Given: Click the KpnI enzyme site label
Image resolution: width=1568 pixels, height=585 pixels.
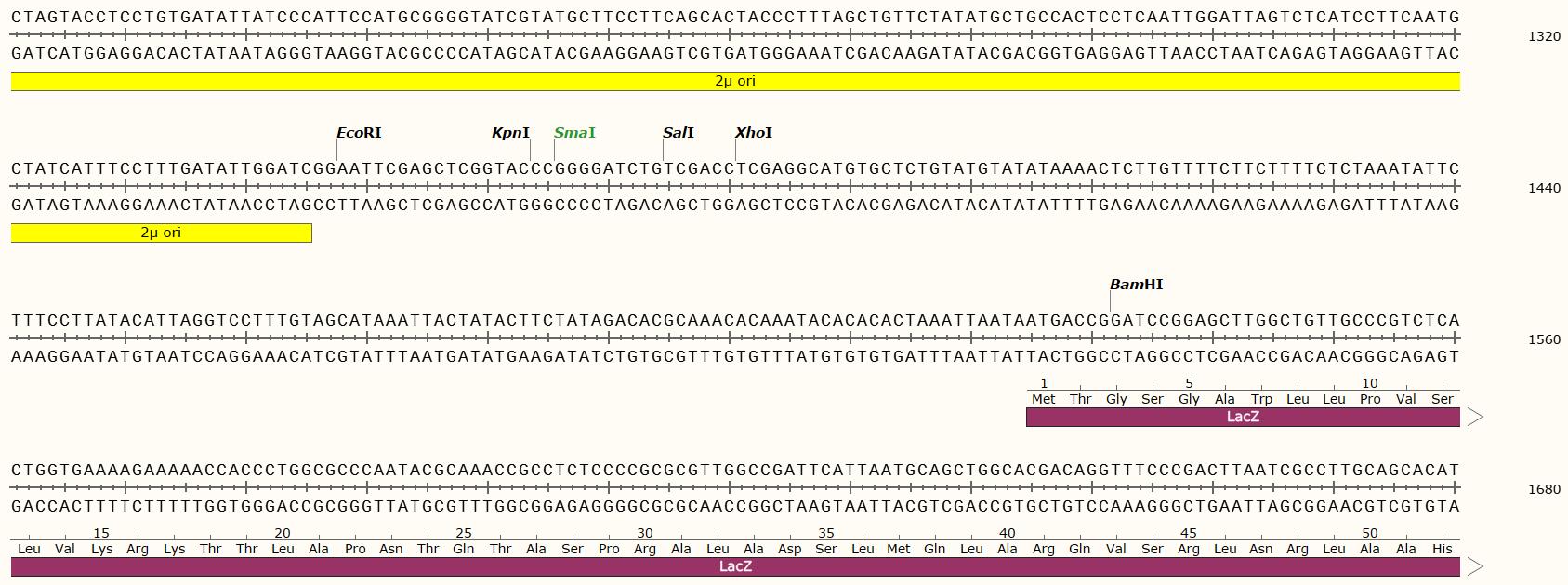Looking at the screenshot, I should 510,133.
